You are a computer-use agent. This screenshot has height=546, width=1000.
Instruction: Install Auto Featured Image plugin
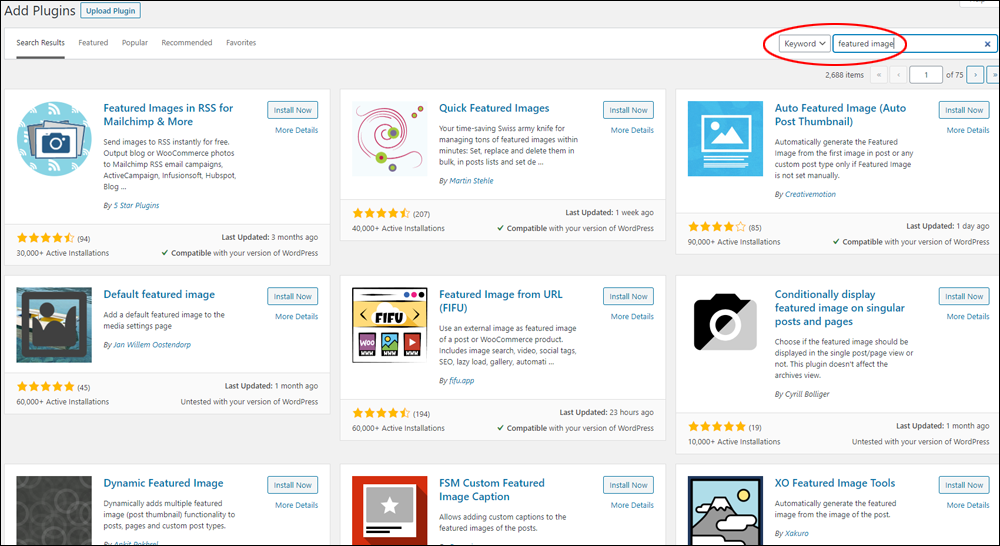pyautogui.click(x=964, y=110)
